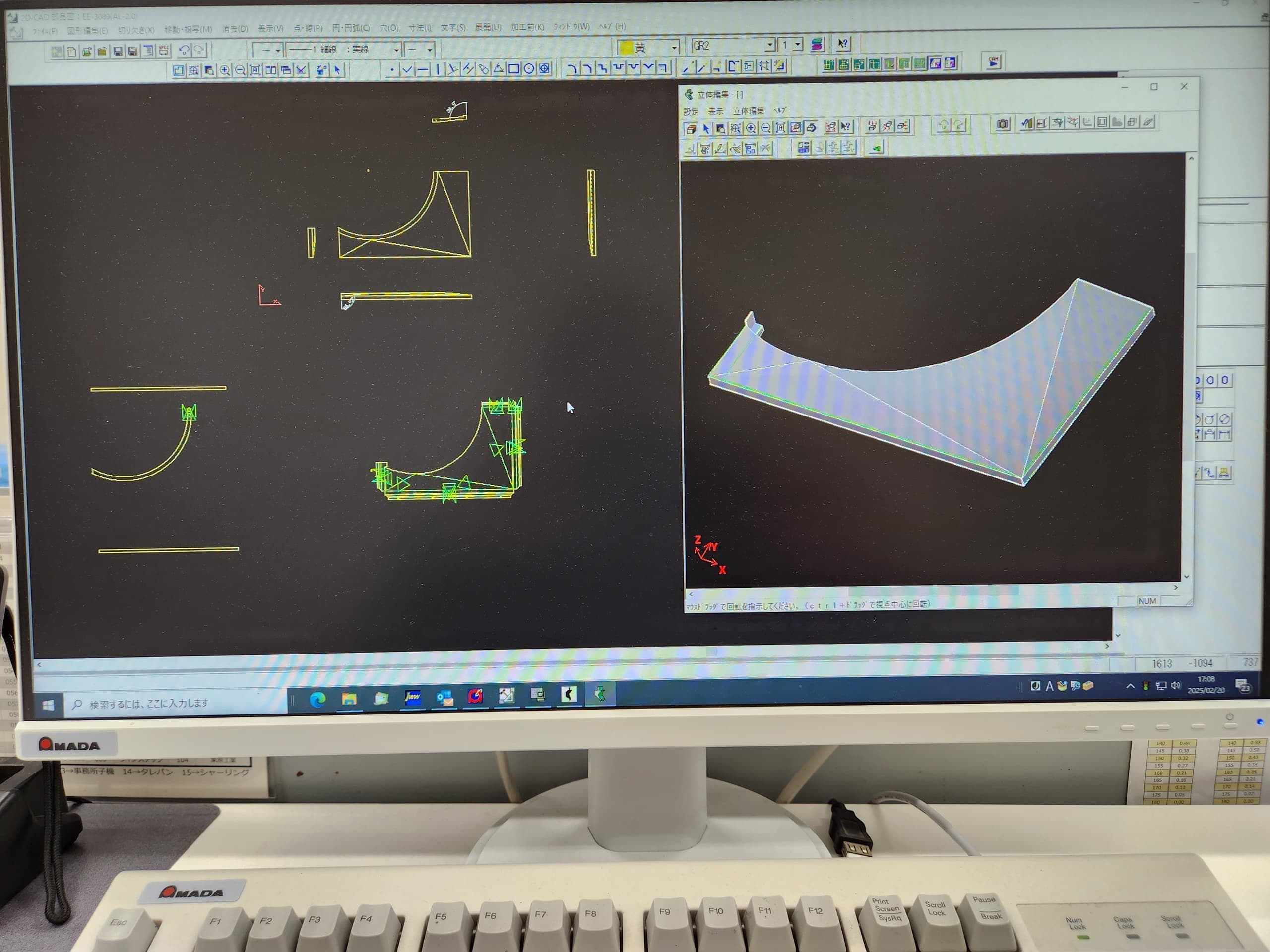Open the 展開(U) menu
Viewport: 1270px width, 952px height.
[x=488, y=28]
